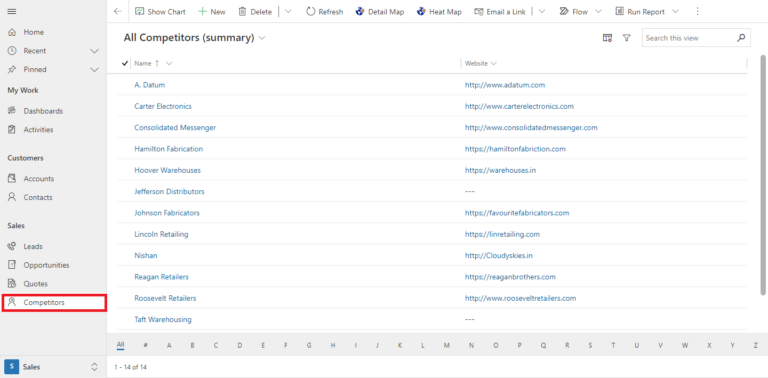Visit the http://Cloudyskies.in link
The height and width of the screenshot is (378, 768).
[499, 256]
